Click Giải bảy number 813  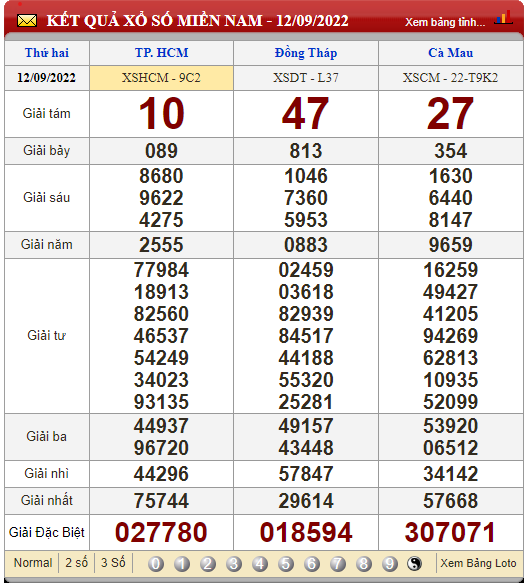click(x=306, y=151)
